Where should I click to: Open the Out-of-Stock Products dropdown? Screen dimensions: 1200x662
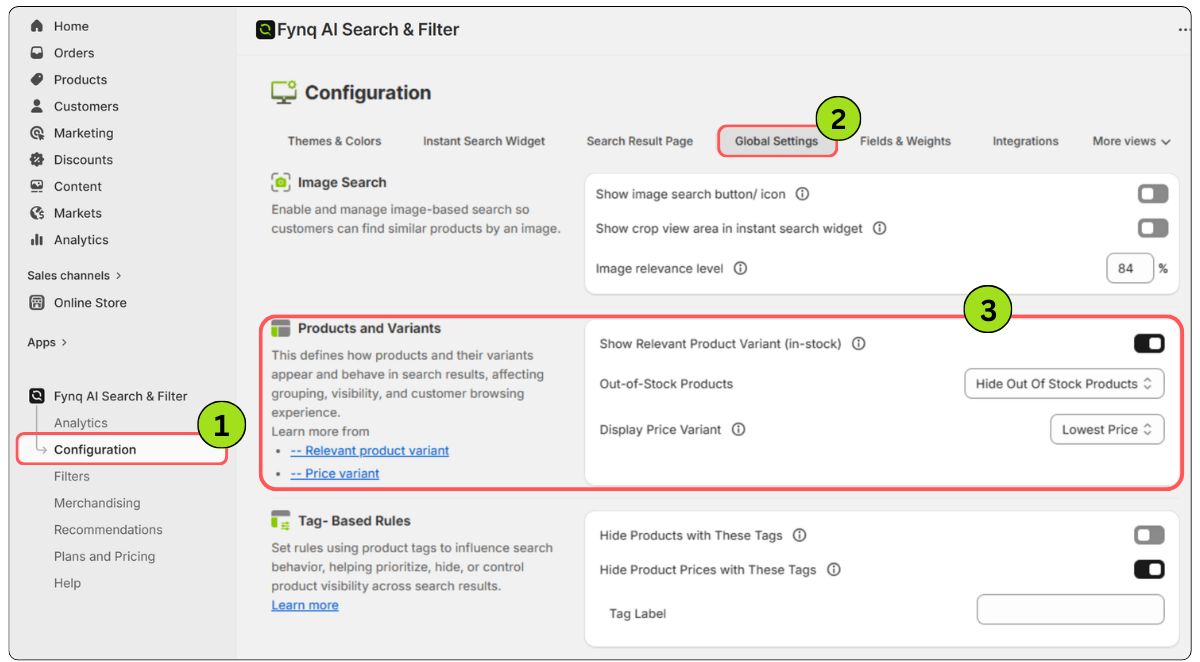click(1064, 384)
